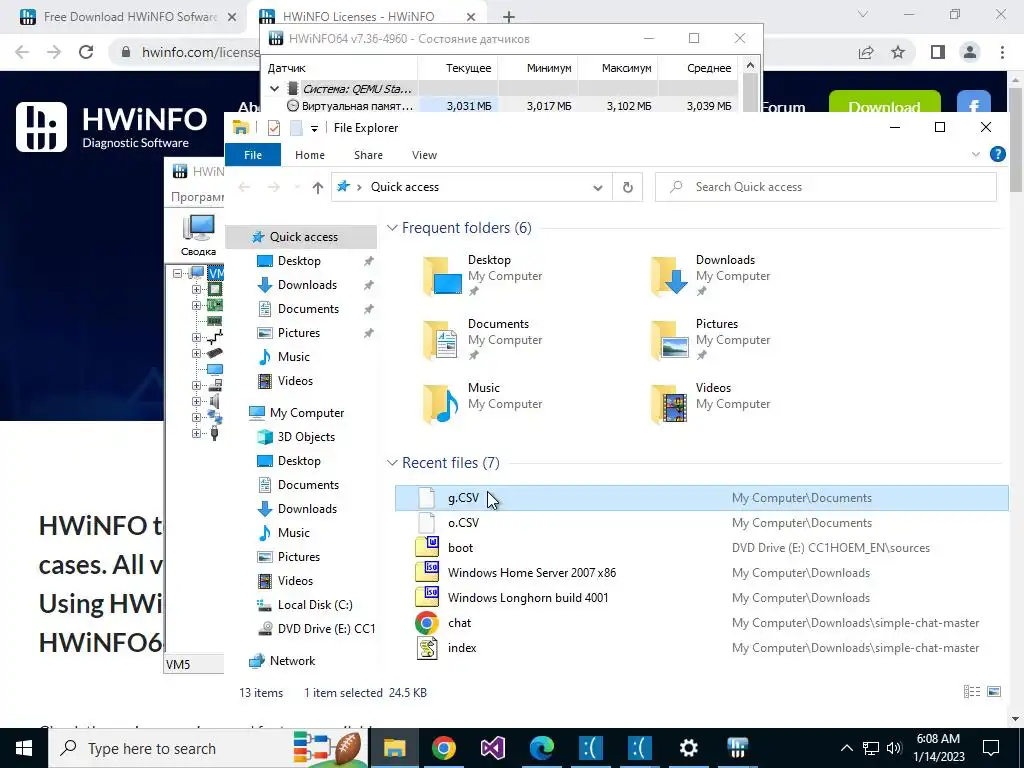Open the Videos frequent folder tile
1024x768 pixels.
(712, 403)
